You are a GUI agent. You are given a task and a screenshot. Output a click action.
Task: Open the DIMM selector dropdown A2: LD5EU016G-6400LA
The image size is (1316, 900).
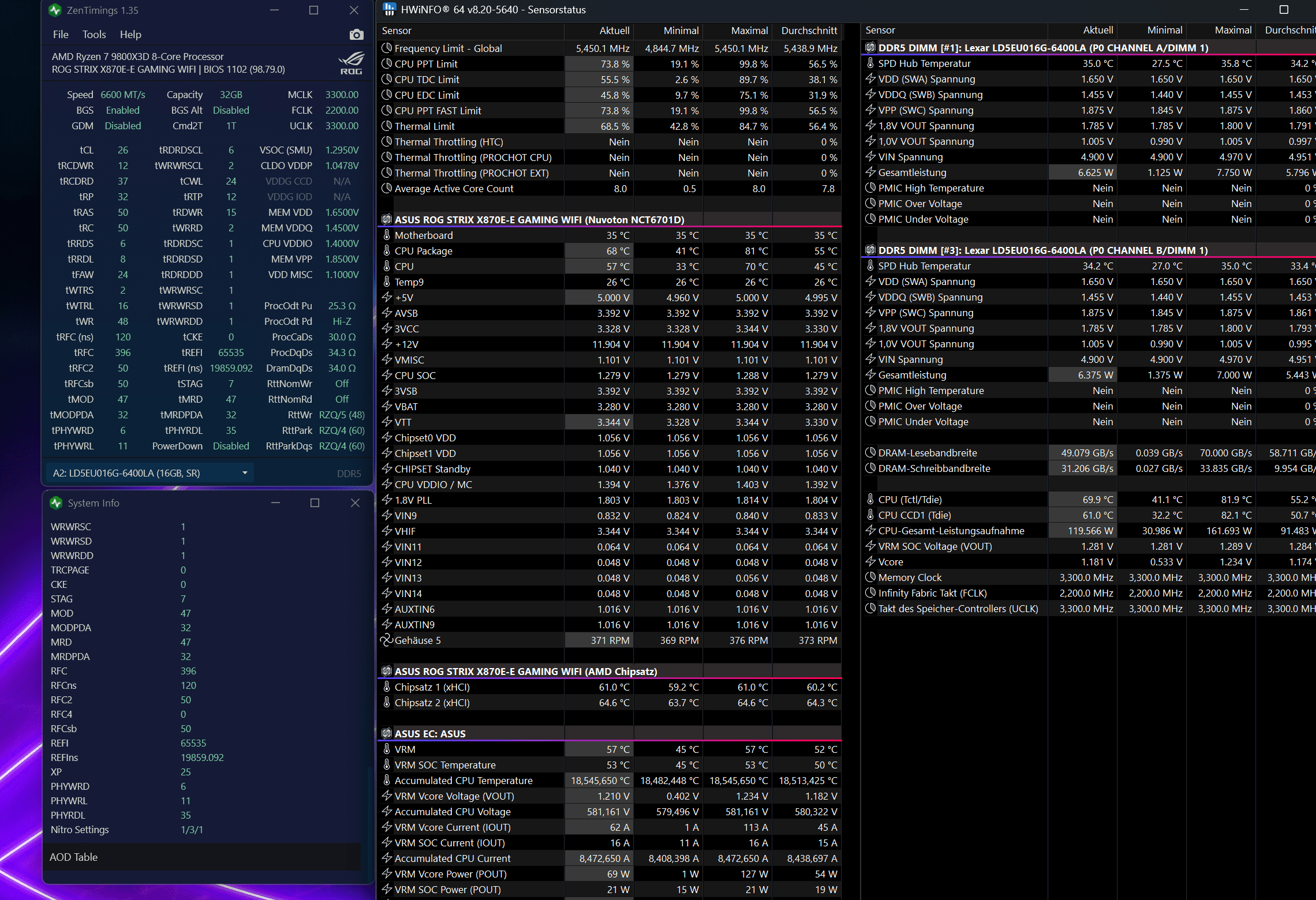[149, 473]
